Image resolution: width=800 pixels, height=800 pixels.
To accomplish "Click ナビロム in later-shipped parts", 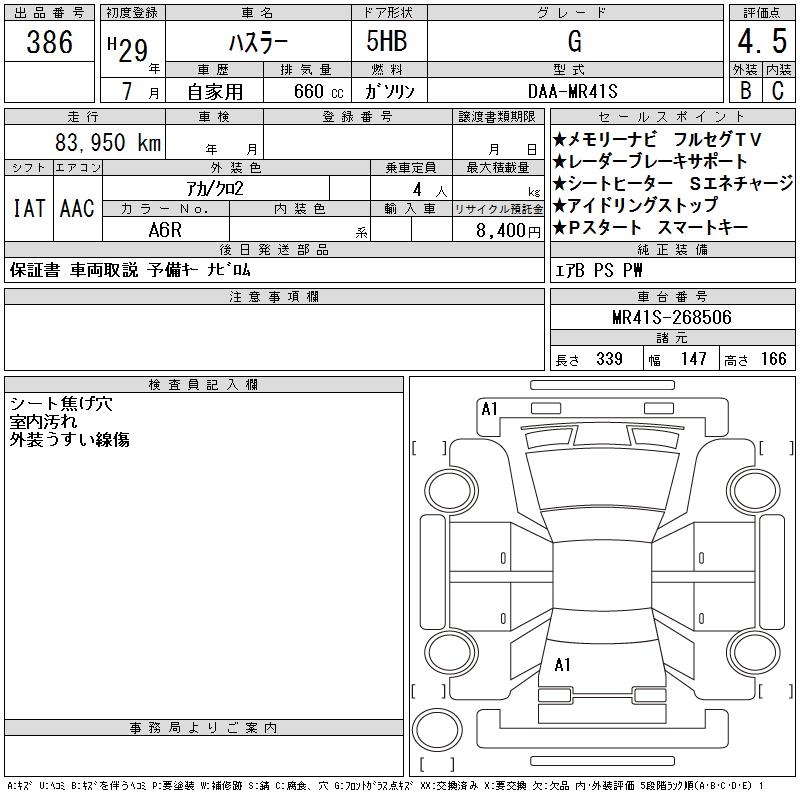I will 229,270.
